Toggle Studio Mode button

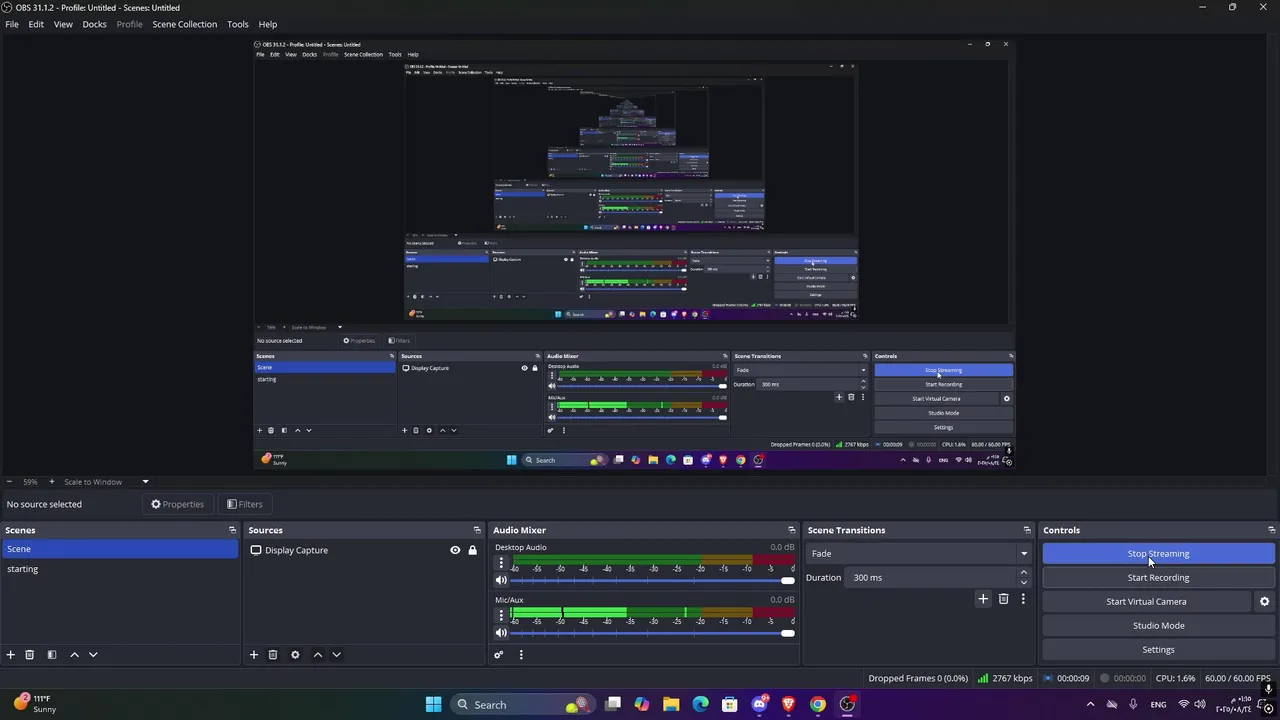1158,626
